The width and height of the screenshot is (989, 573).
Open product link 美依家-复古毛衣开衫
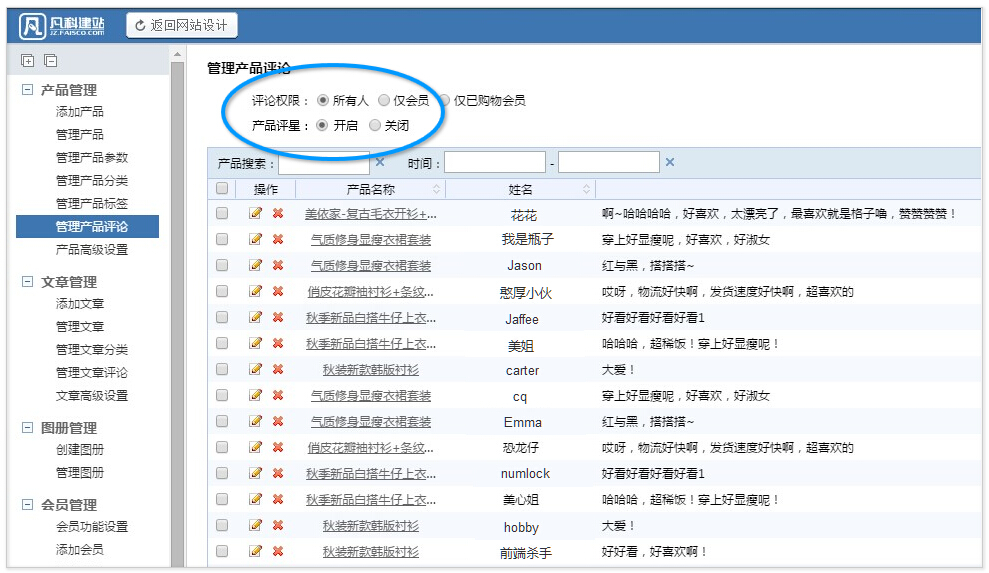click(x=371, y=214)
